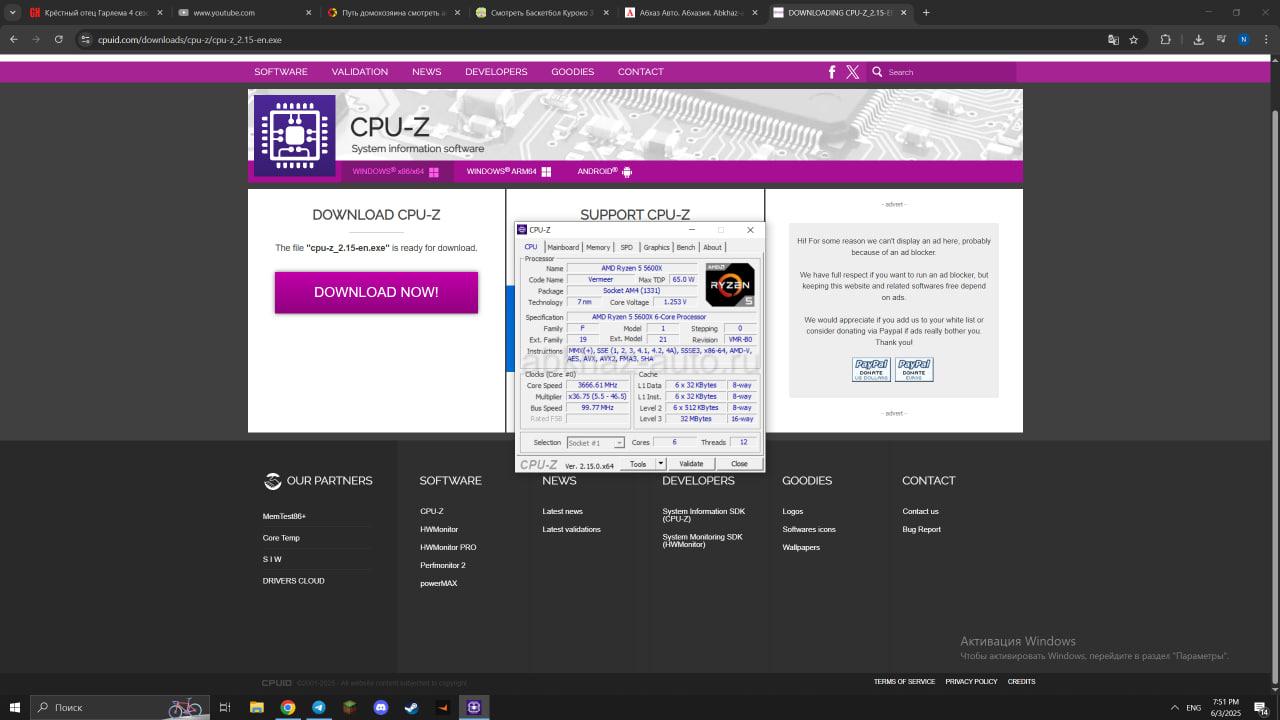Open the Chrome profile avatar N
The image size is (1280, 720).
pos(1243,40)
